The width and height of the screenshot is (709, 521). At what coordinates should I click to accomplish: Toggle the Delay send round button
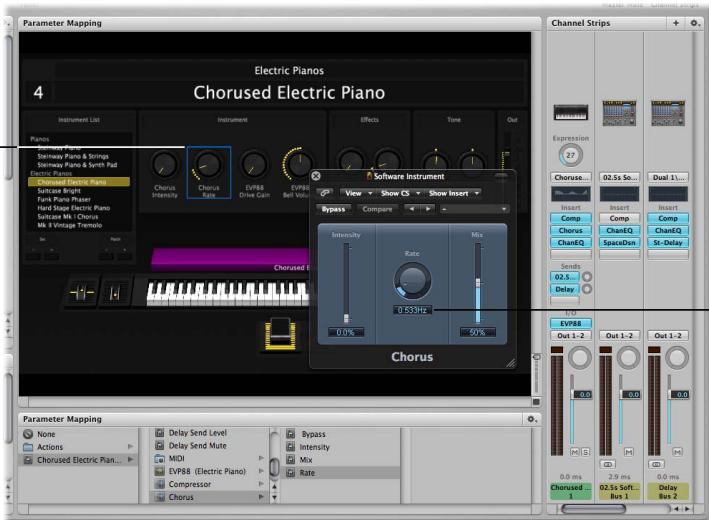point(586,289)
